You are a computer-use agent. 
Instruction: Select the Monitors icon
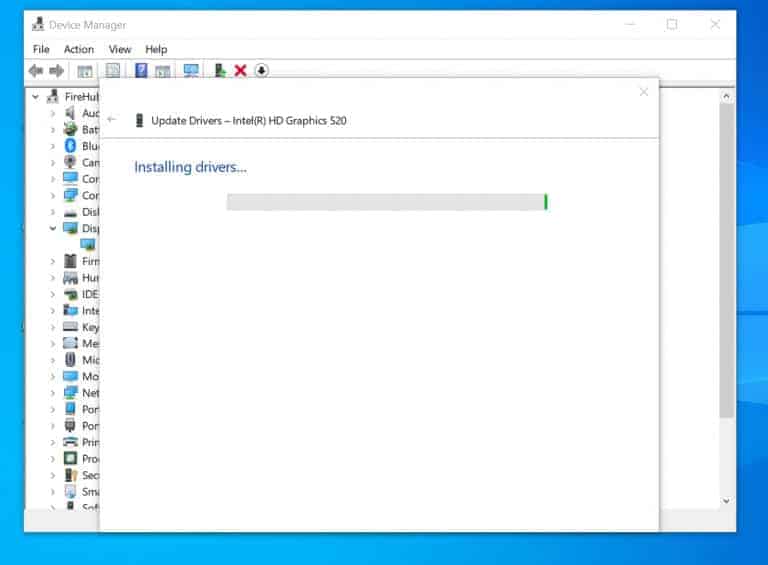click(x=71, y=376)
